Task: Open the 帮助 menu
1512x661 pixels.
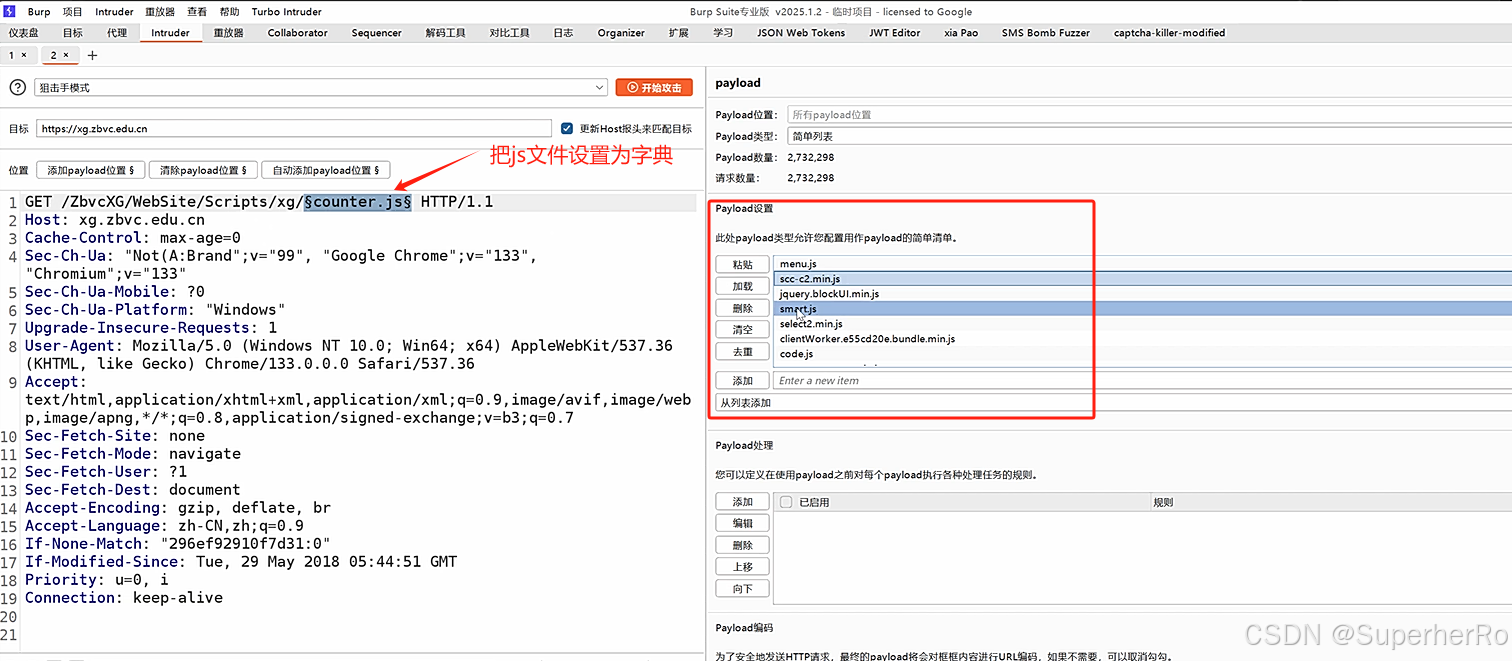Action: pos(229,12)
